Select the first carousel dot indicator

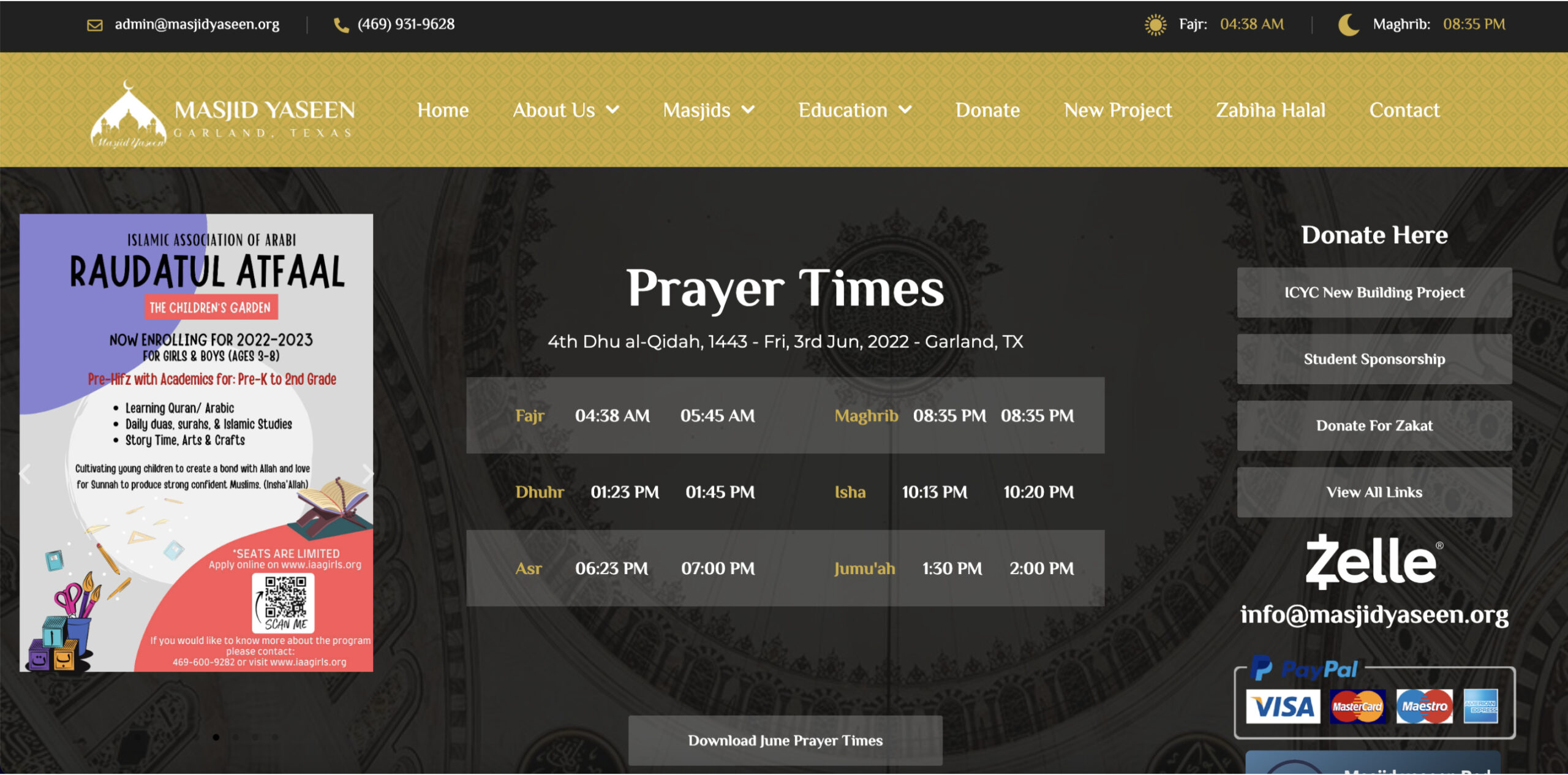coord(216,737)
